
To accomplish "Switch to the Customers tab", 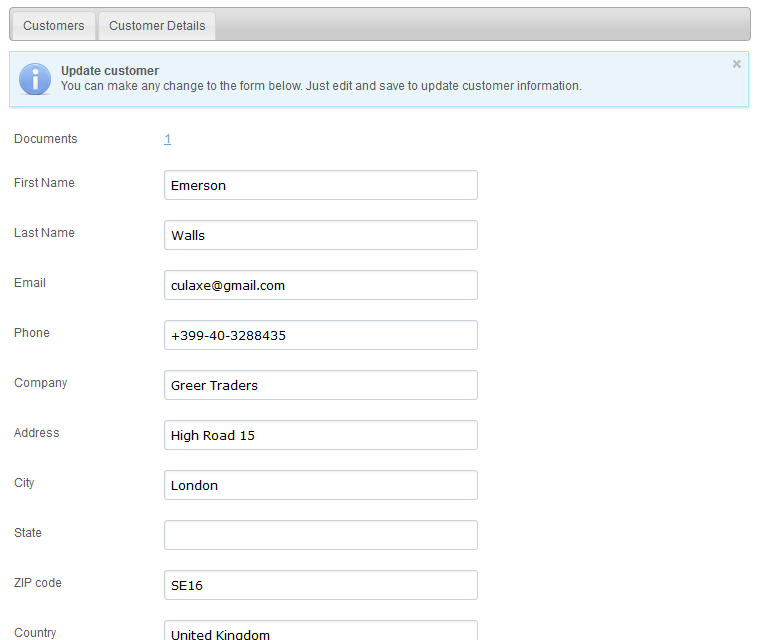I will pos(53,26).
